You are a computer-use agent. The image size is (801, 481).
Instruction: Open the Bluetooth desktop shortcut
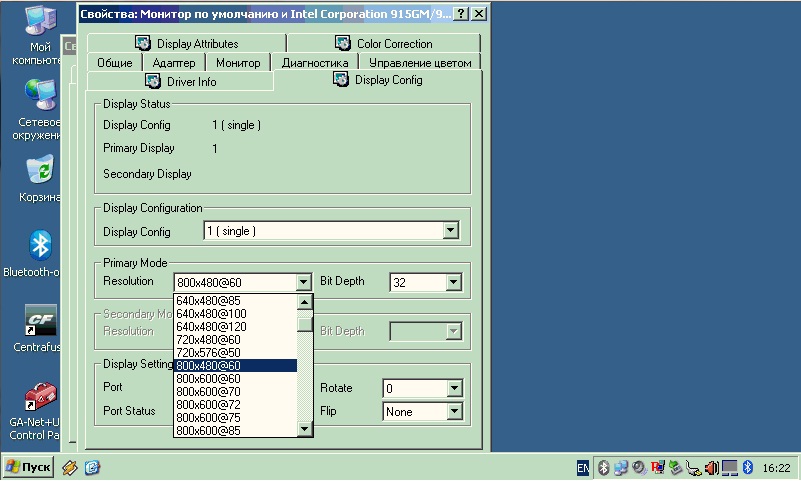coord(39,245)
